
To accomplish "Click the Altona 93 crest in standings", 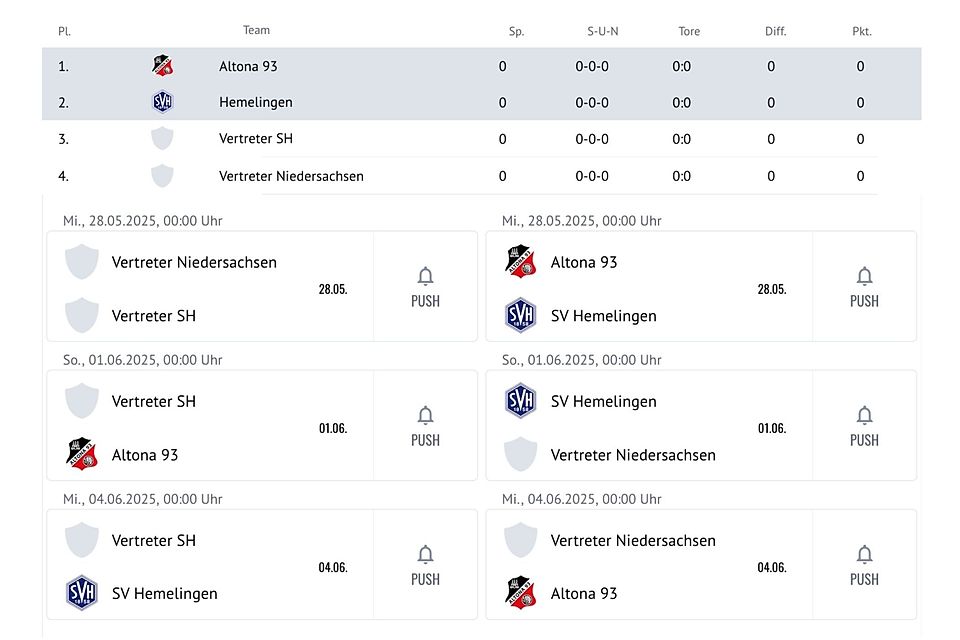I will 162,66.
